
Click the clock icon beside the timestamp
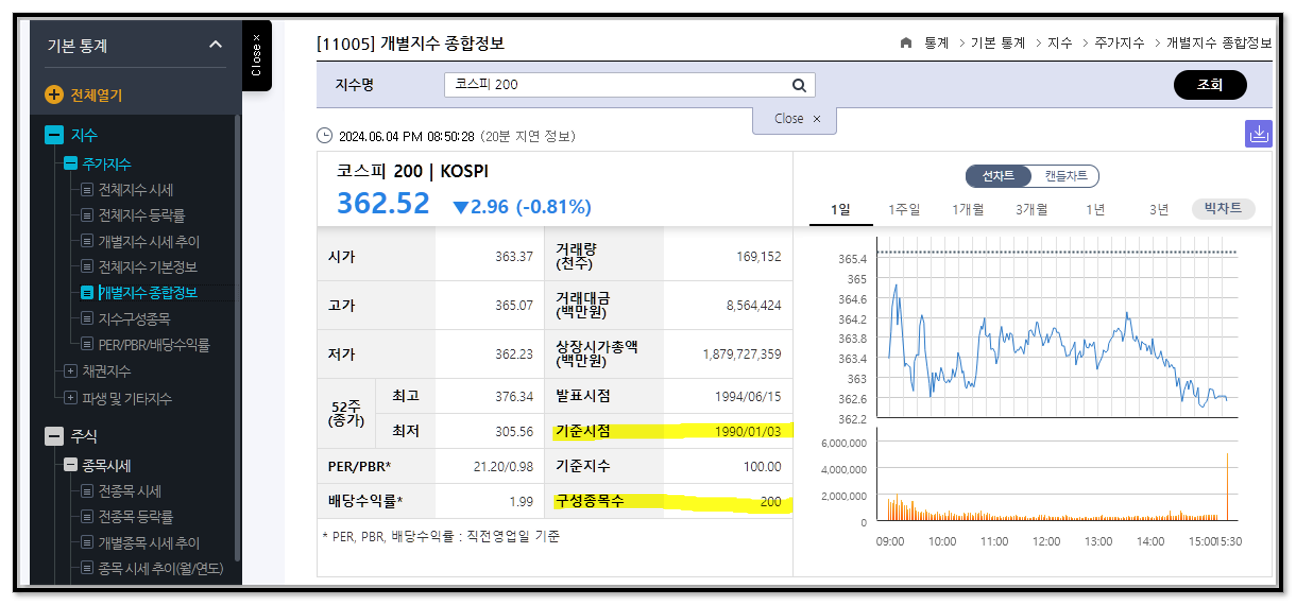(324, 136)
